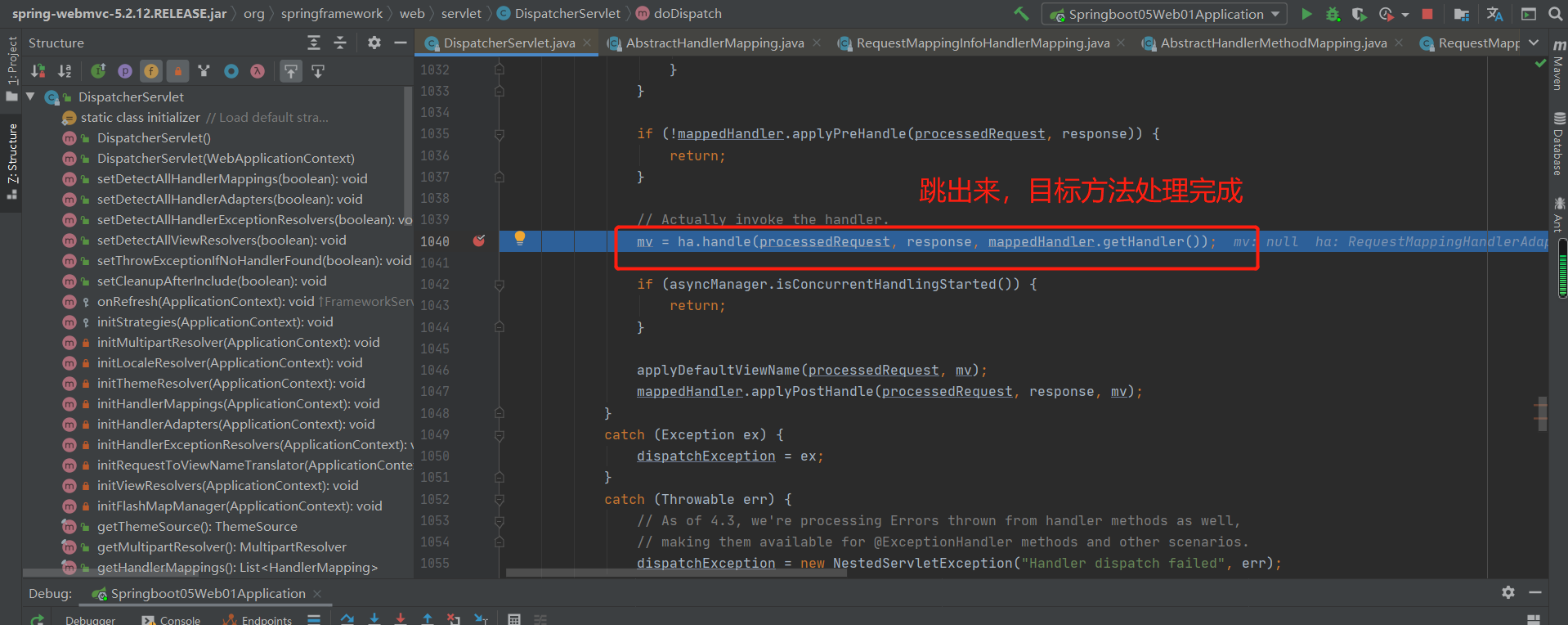Viewport: 1568px width, 625px height.
Task: Click the editor horizontal scrollbar
Action: pyautogui.click(x=676, y=573)
